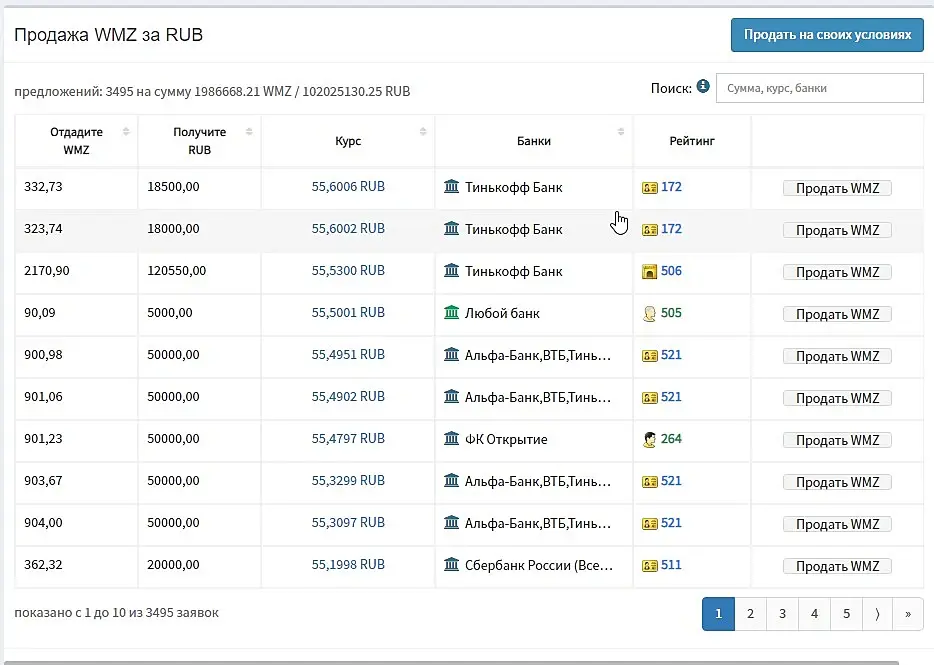Click bank icon in the 903,67 WMZ row
The width and height of the screenshot is (934, 665).
click(452, 480)
